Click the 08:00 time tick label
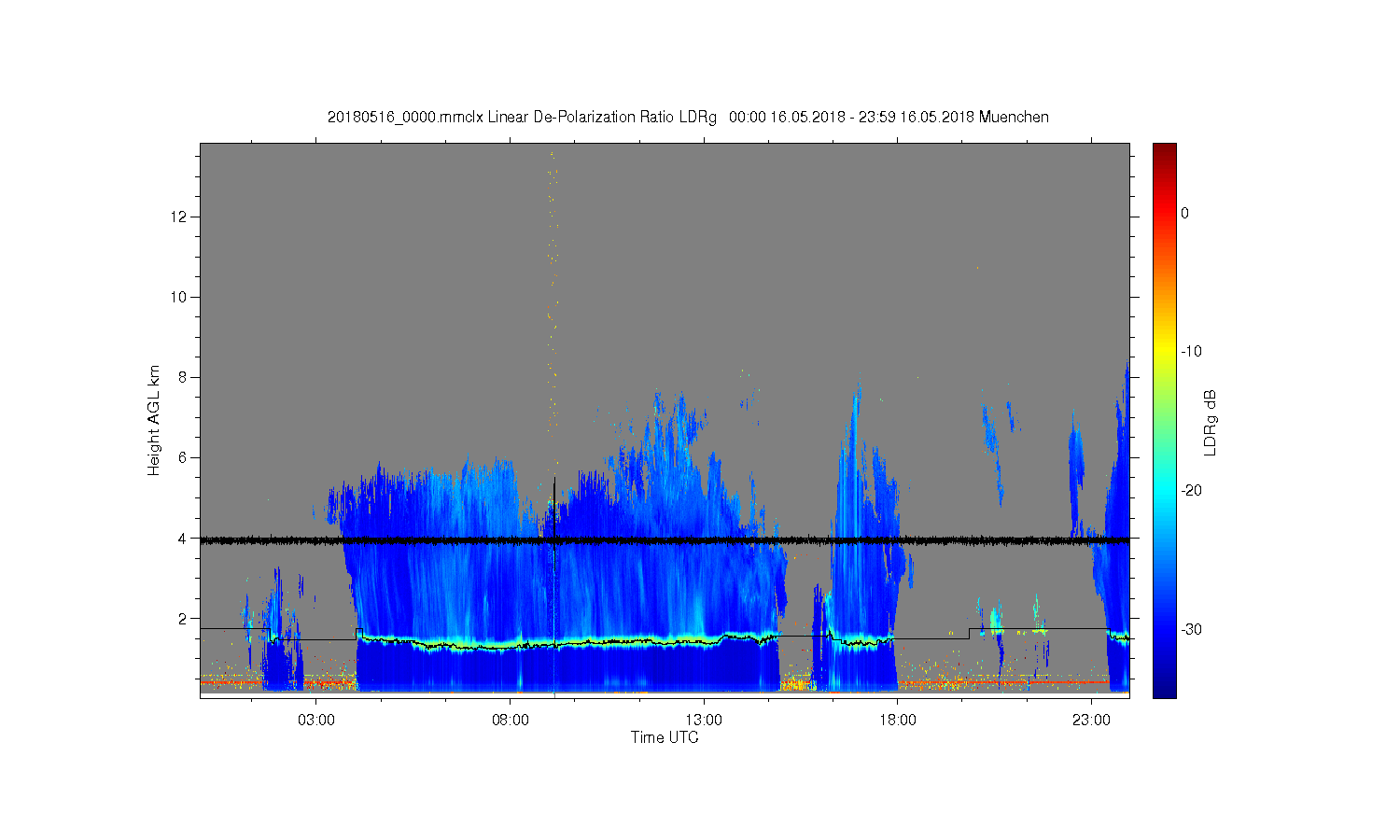Image resolution: width=1400 pixels, height=840 pixels. click(x=511, y=721)
